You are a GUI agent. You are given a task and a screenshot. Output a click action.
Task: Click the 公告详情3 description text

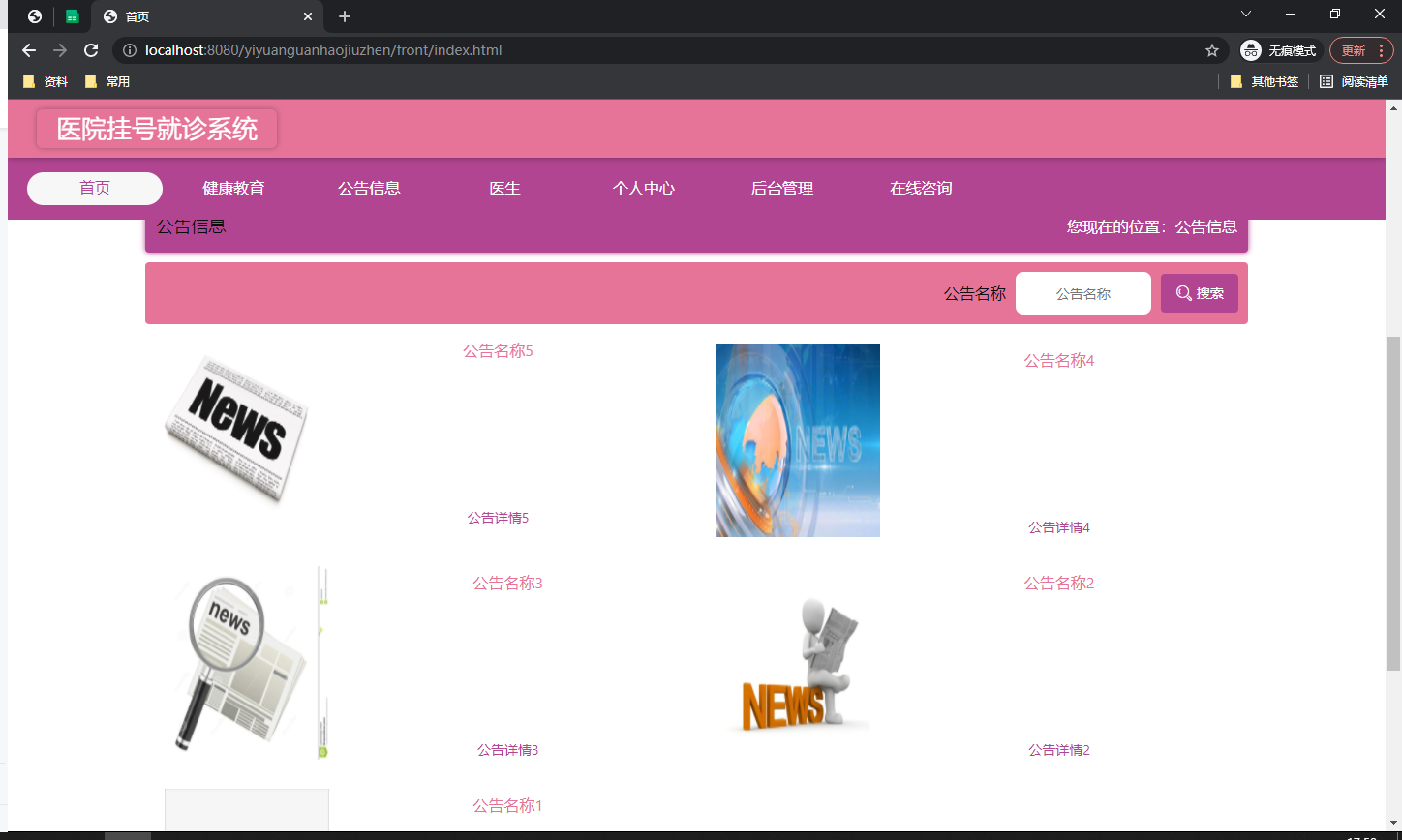point(507,750)
